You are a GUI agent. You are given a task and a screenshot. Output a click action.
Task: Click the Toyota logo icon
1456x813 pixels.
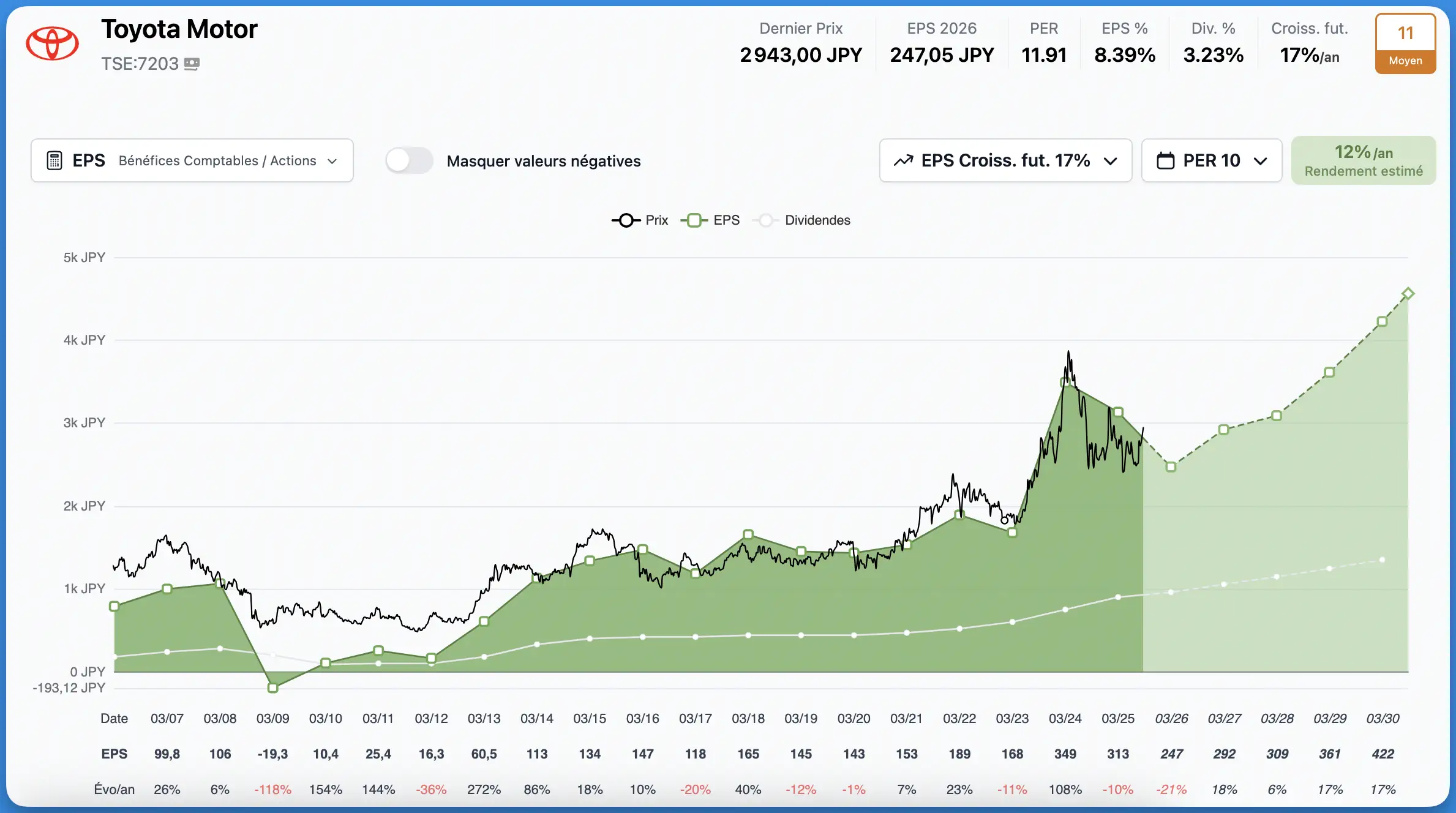tap(52, 43)
